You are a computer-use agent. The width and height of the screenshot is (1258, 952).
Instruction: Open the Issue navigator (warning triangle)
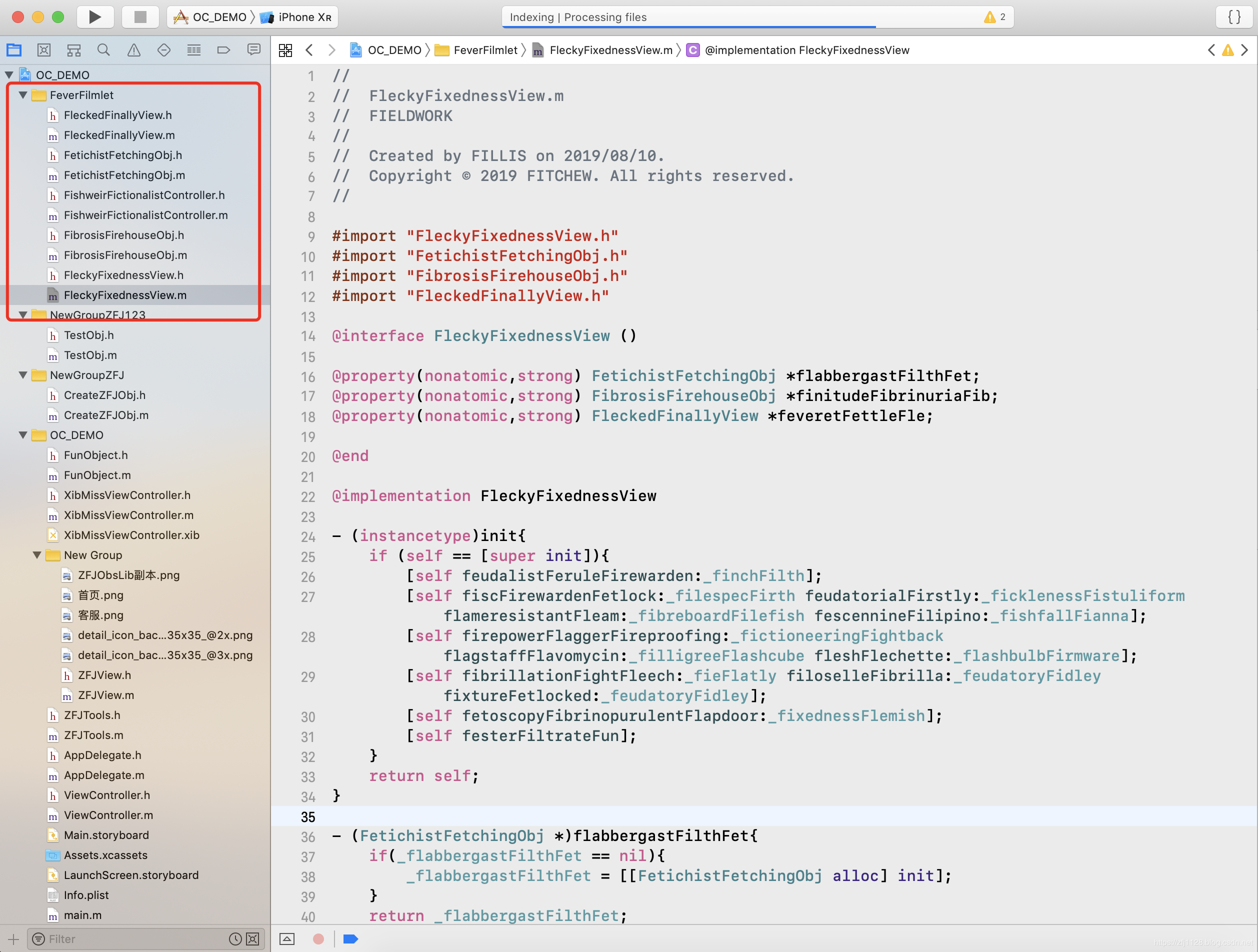point(133,50)
